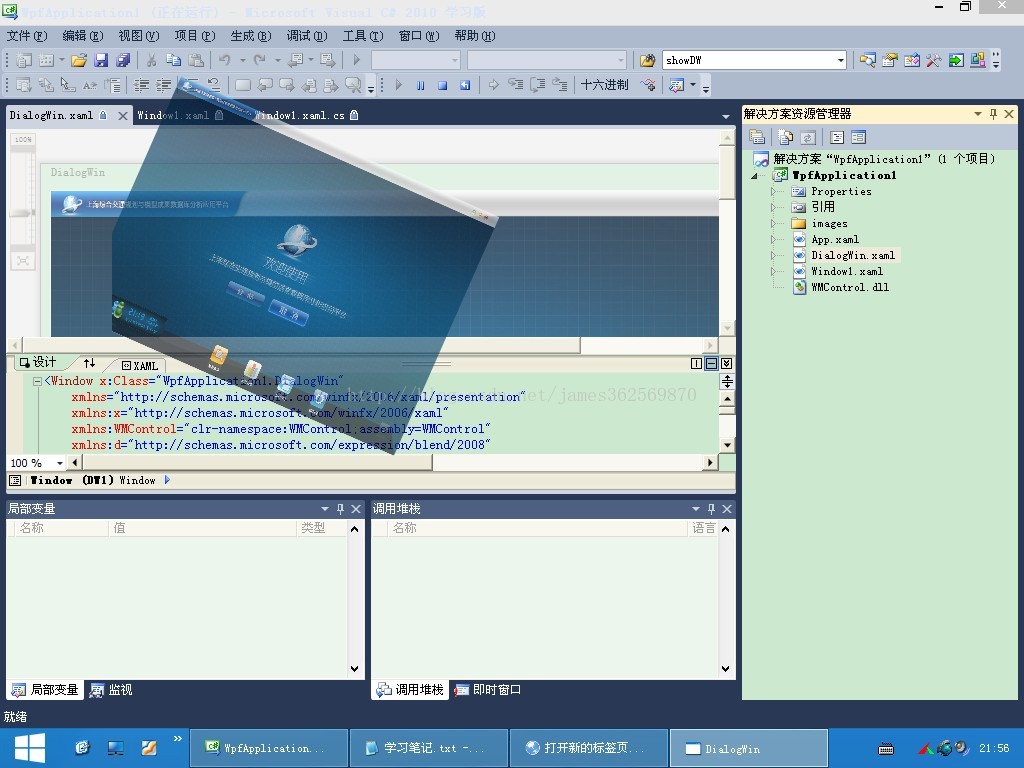Open Solution Explorer window position dropdown
Image resolution: width=1024 pixels, height=768 pixels.
978,114
